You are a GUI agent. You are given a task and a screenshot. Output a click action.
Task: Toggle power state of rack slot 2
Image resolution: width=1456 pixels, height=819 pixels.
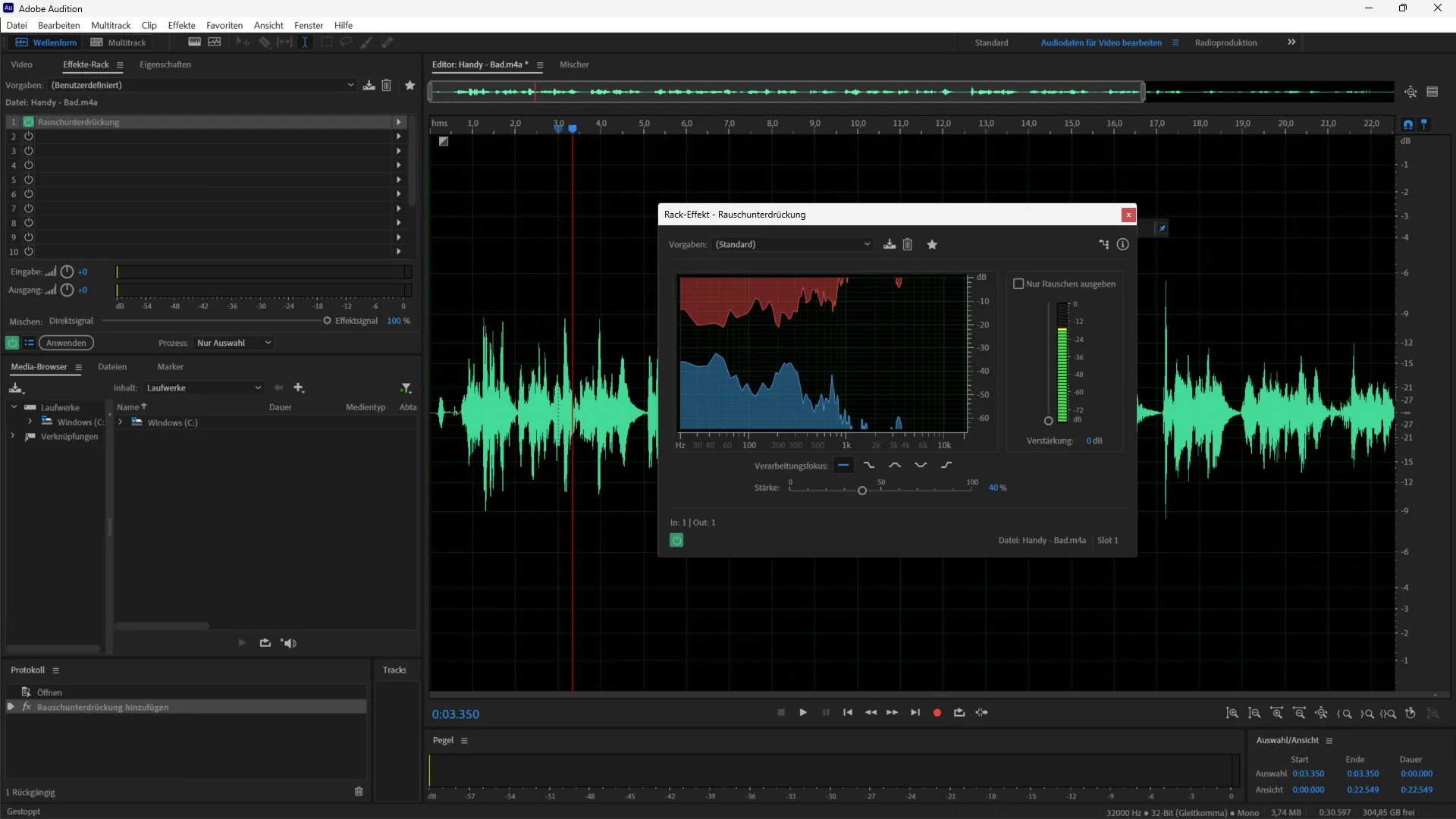click(x=29, y=136)
